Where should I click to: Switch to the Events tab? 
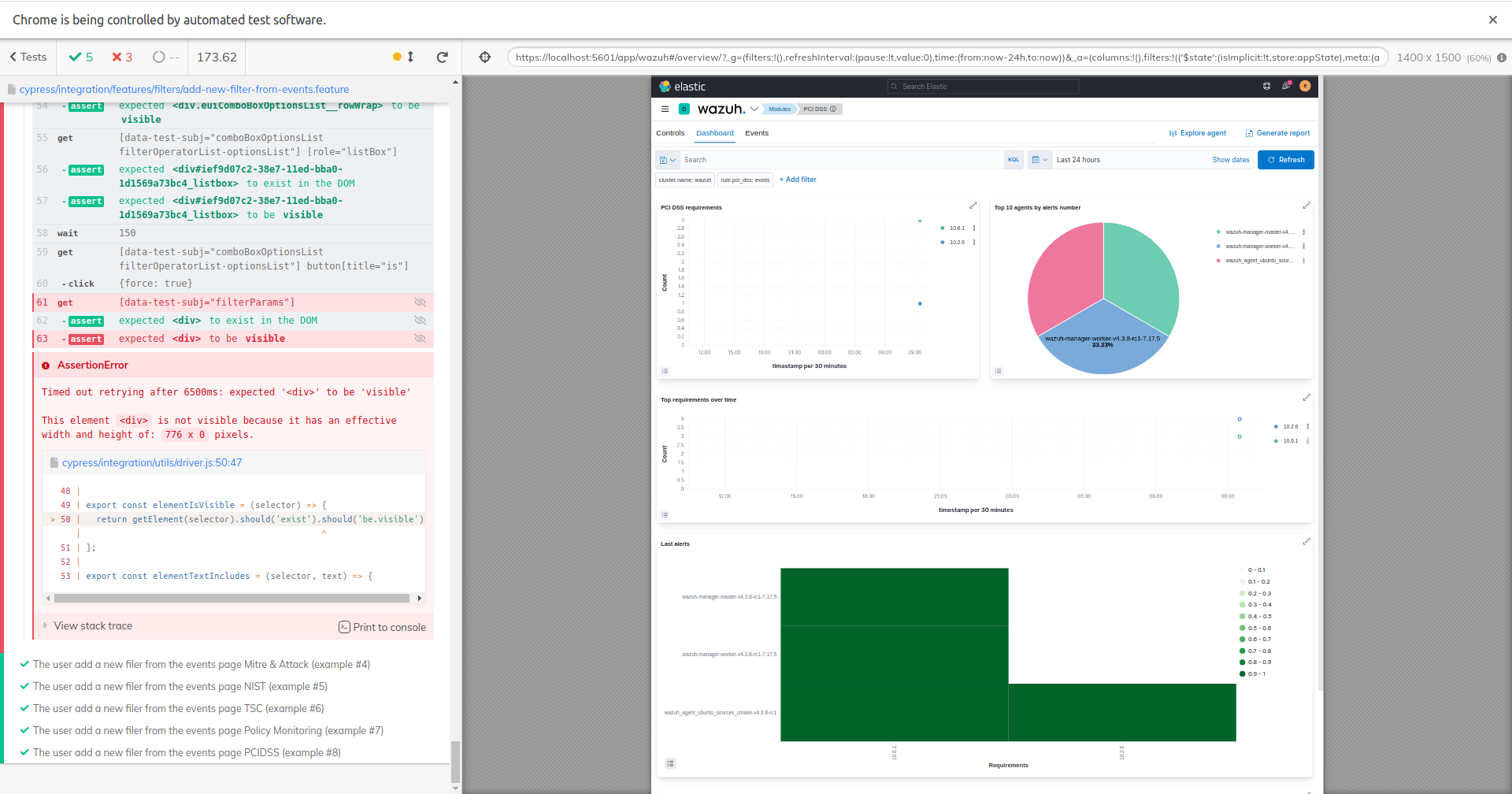click(757, 133)
